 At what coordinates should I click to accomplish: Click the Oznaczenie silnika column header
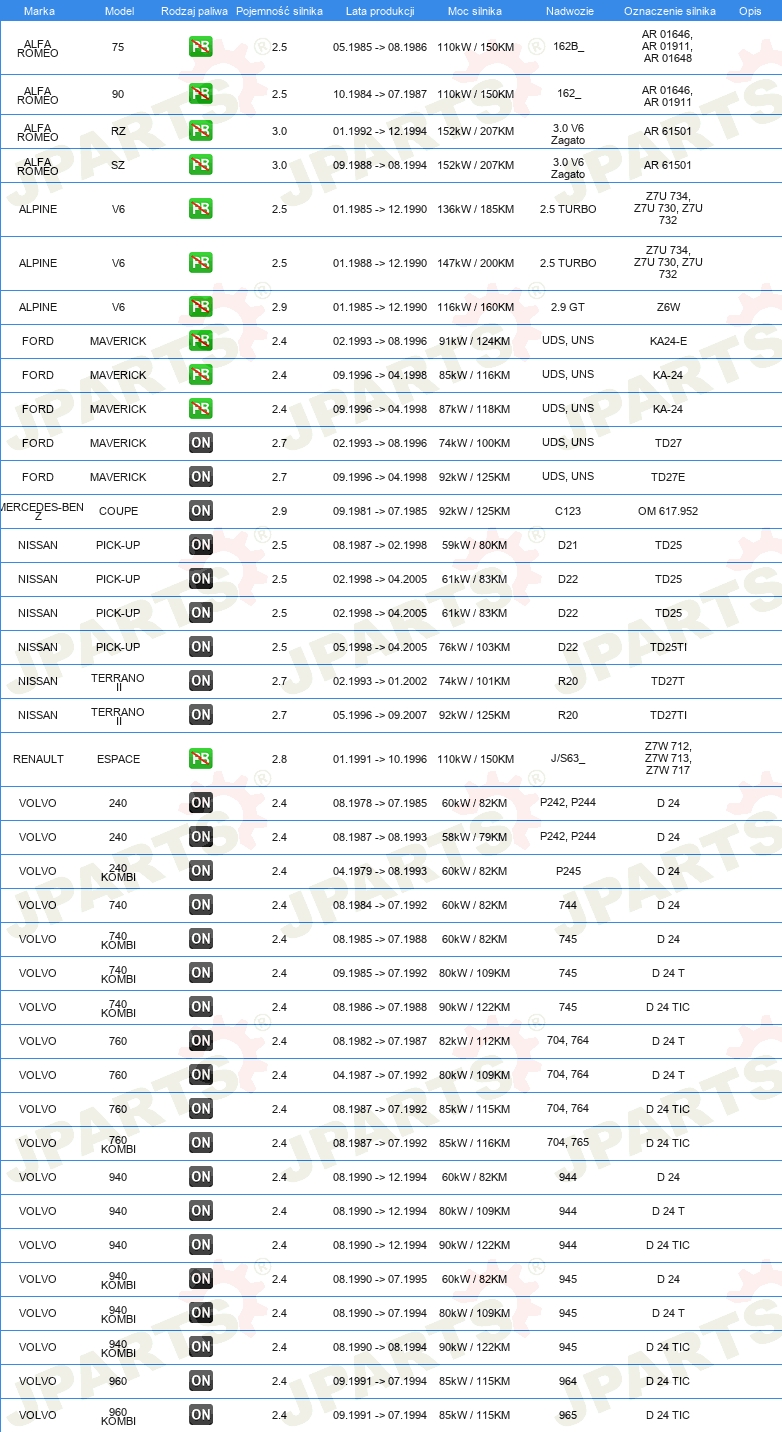669,10
